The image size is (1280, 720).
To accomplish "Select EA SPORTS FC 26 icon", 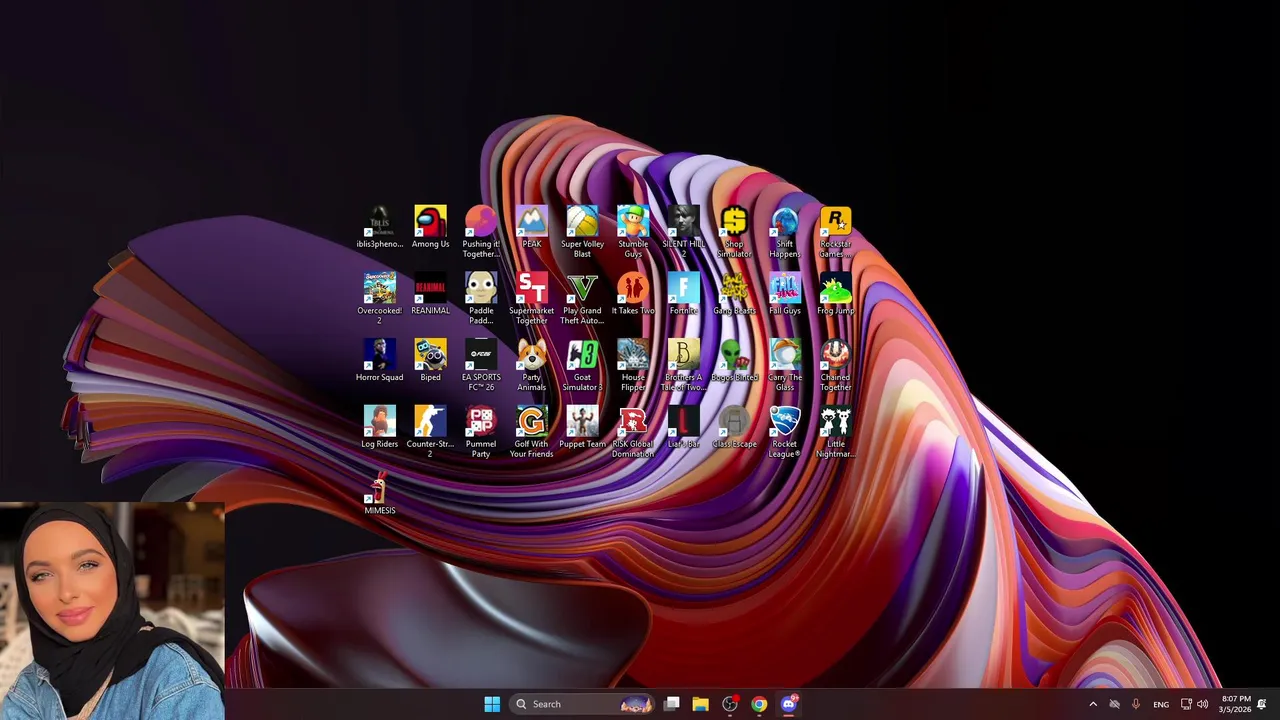I will (481, 365).
